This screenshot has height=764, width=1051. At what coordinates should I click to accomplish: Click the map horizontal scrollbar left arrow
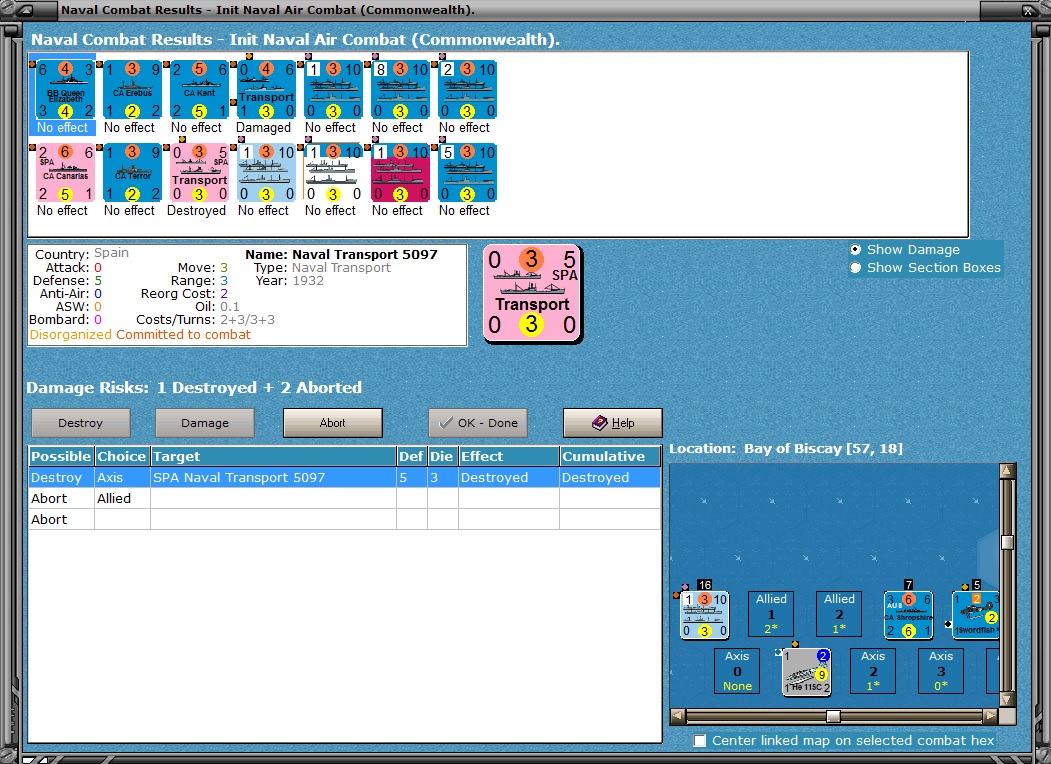[x=678, y=716]
